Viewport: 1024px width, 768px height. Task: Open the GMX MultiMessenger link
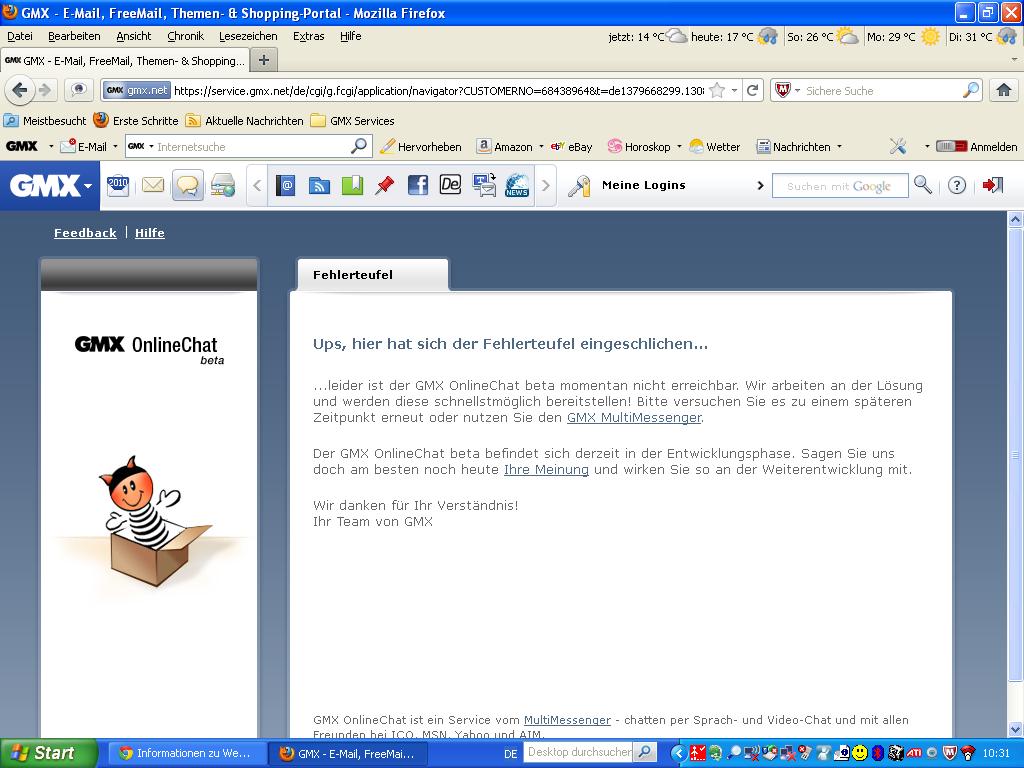(x=633, y=418)
